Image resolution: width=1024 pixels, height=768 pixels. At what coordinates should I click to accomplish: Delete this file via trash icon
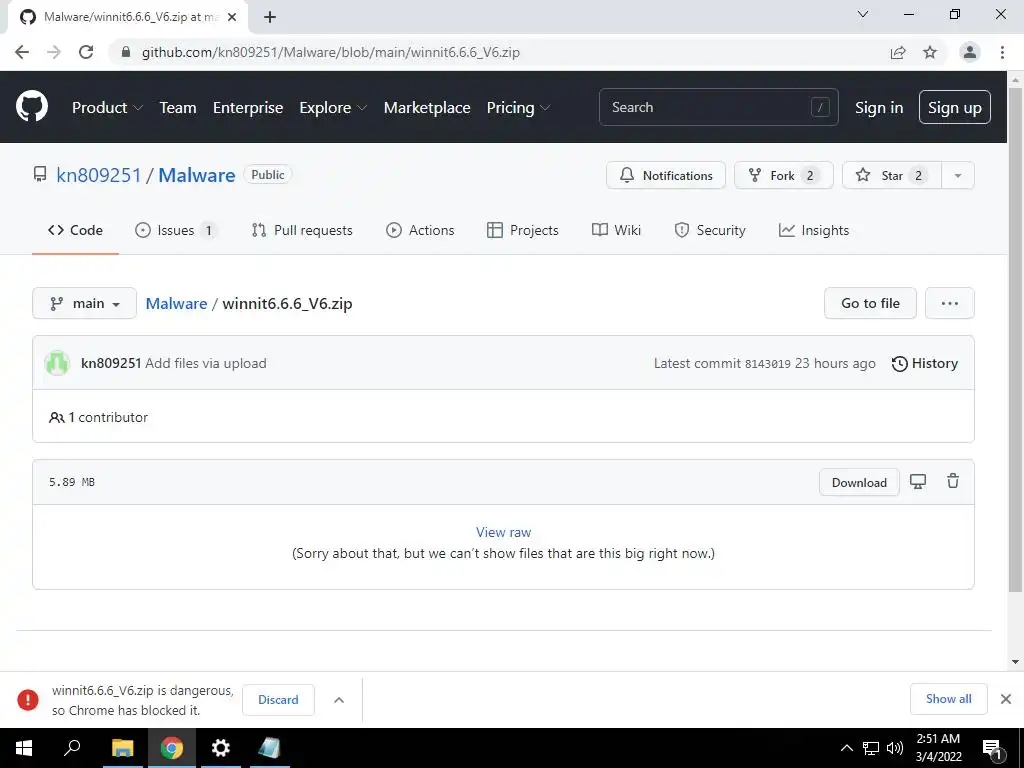click(953, 481)
